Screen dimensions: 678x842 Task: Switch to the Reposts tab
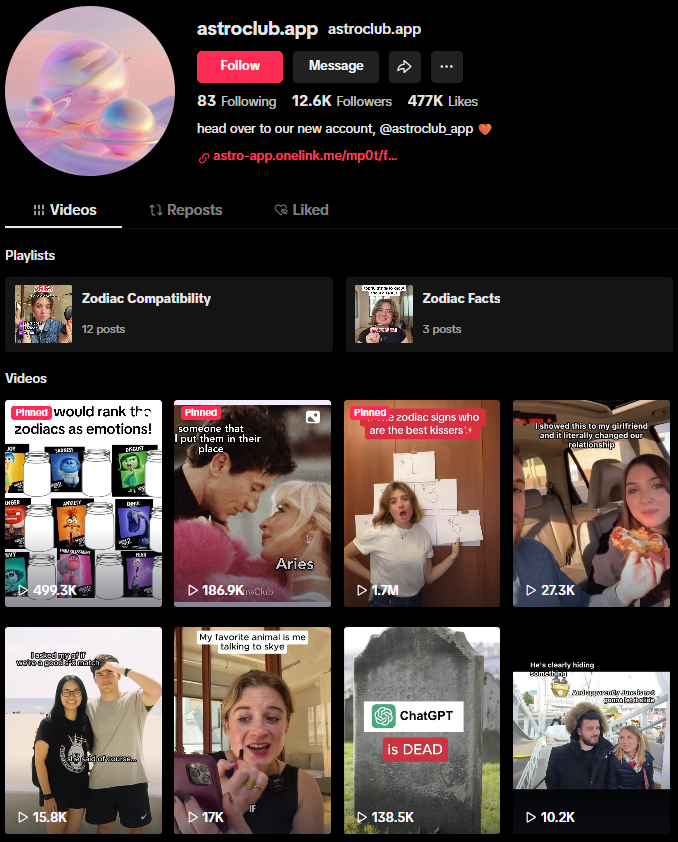coord(186,210)
